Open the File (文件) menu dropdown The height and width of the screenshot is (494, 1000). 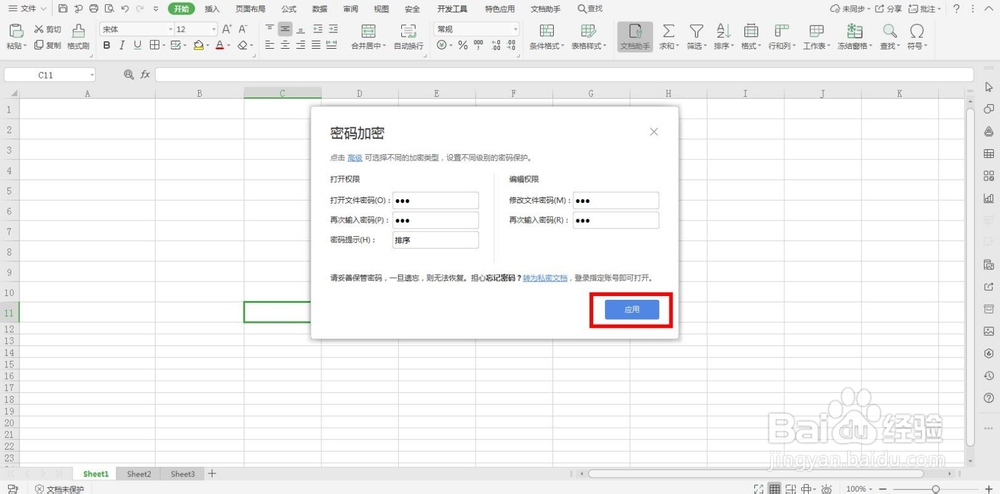28,9
